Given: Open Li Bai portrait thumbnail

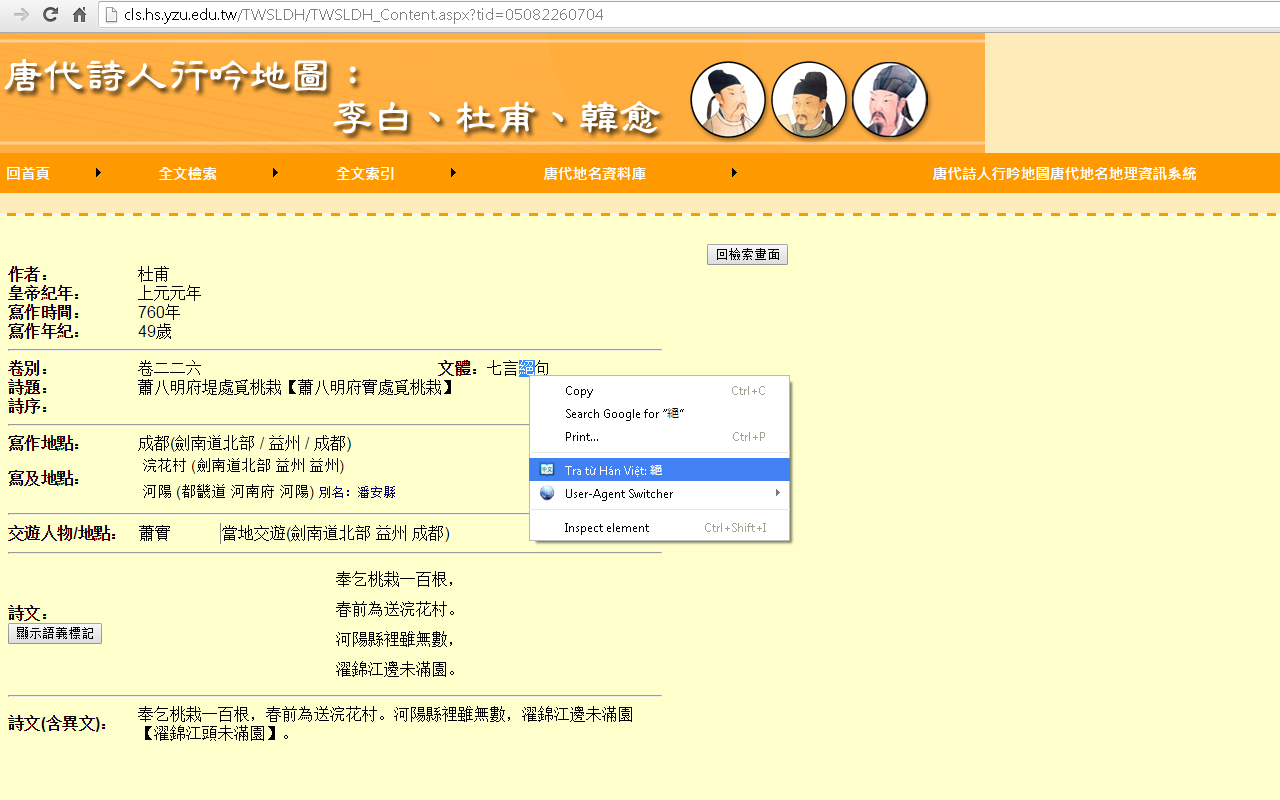Looking at the screenshot, I should pos(728,100).
